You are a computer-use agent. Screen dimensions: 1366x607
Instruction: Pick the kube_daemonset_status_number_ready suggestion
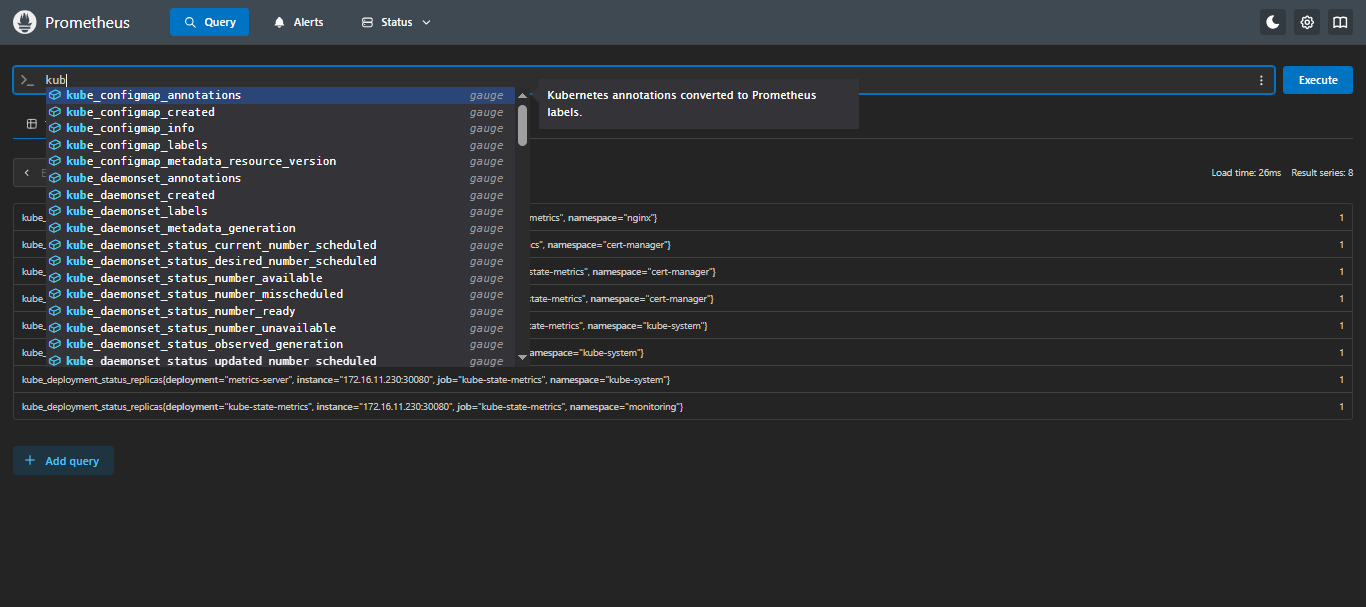[180, 311]
